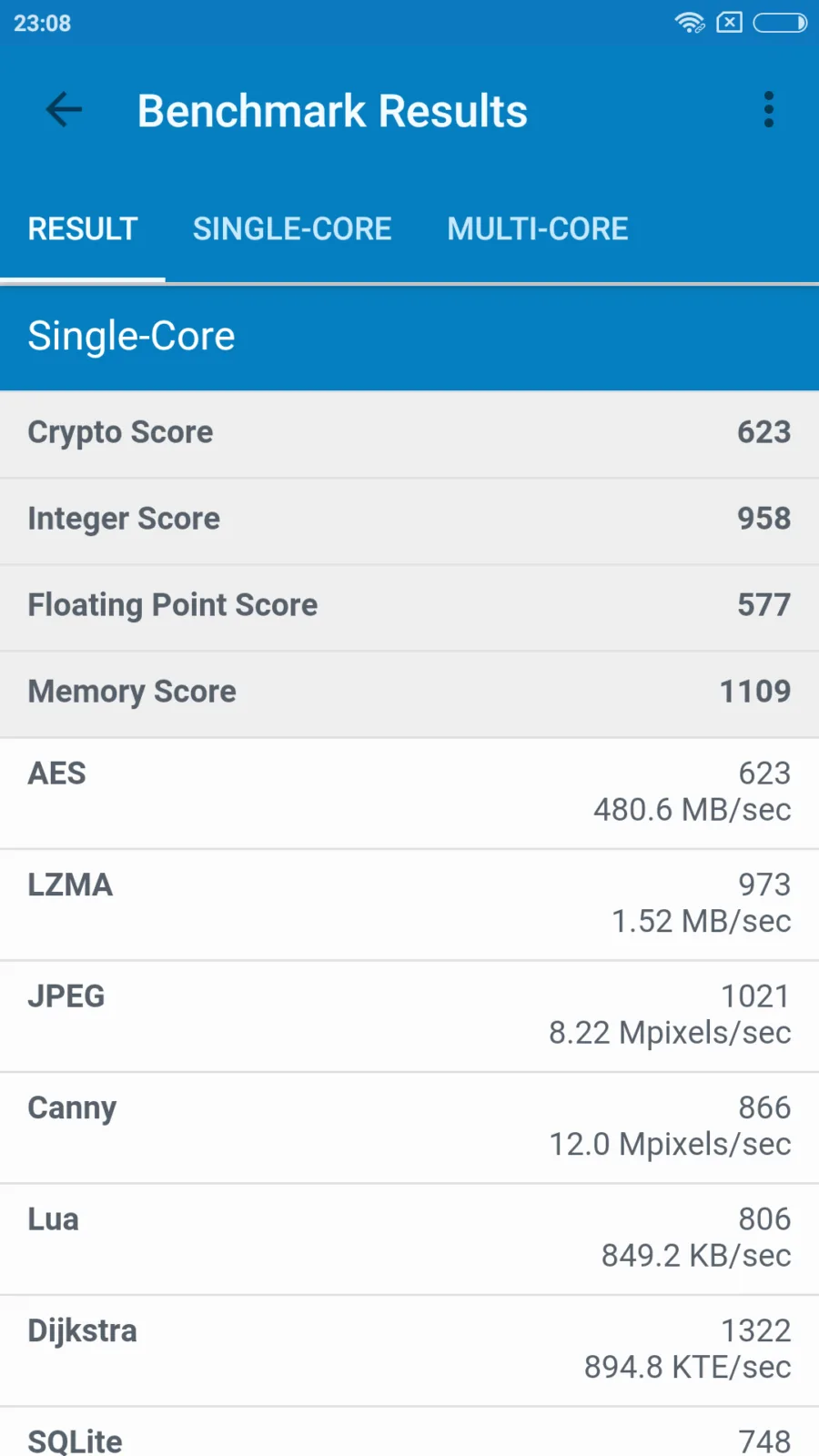Select the Lua benchmark row

(409, 1239)
